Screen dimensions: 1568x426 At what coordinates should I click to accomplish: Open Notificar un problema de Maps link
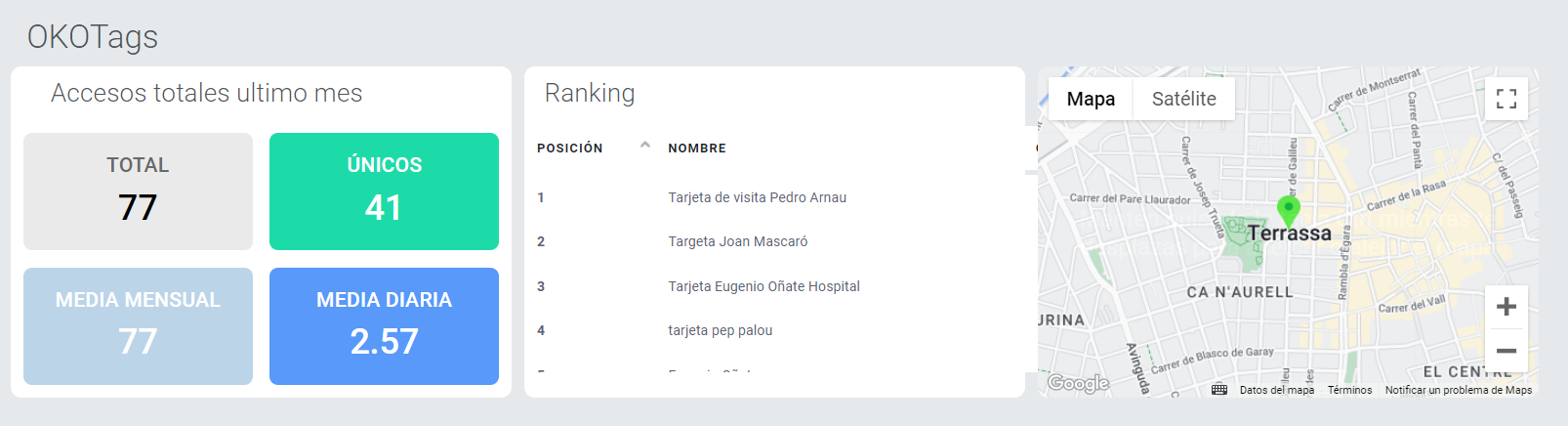1459,390
